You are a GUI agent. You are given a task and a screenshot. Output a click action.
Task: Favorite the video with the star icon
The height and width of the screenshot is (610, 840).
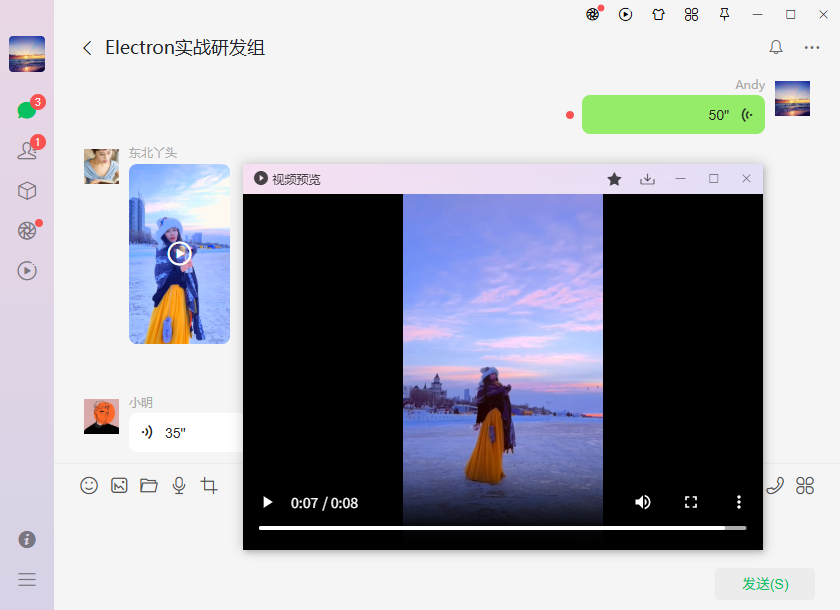click(x=614, y=178)
